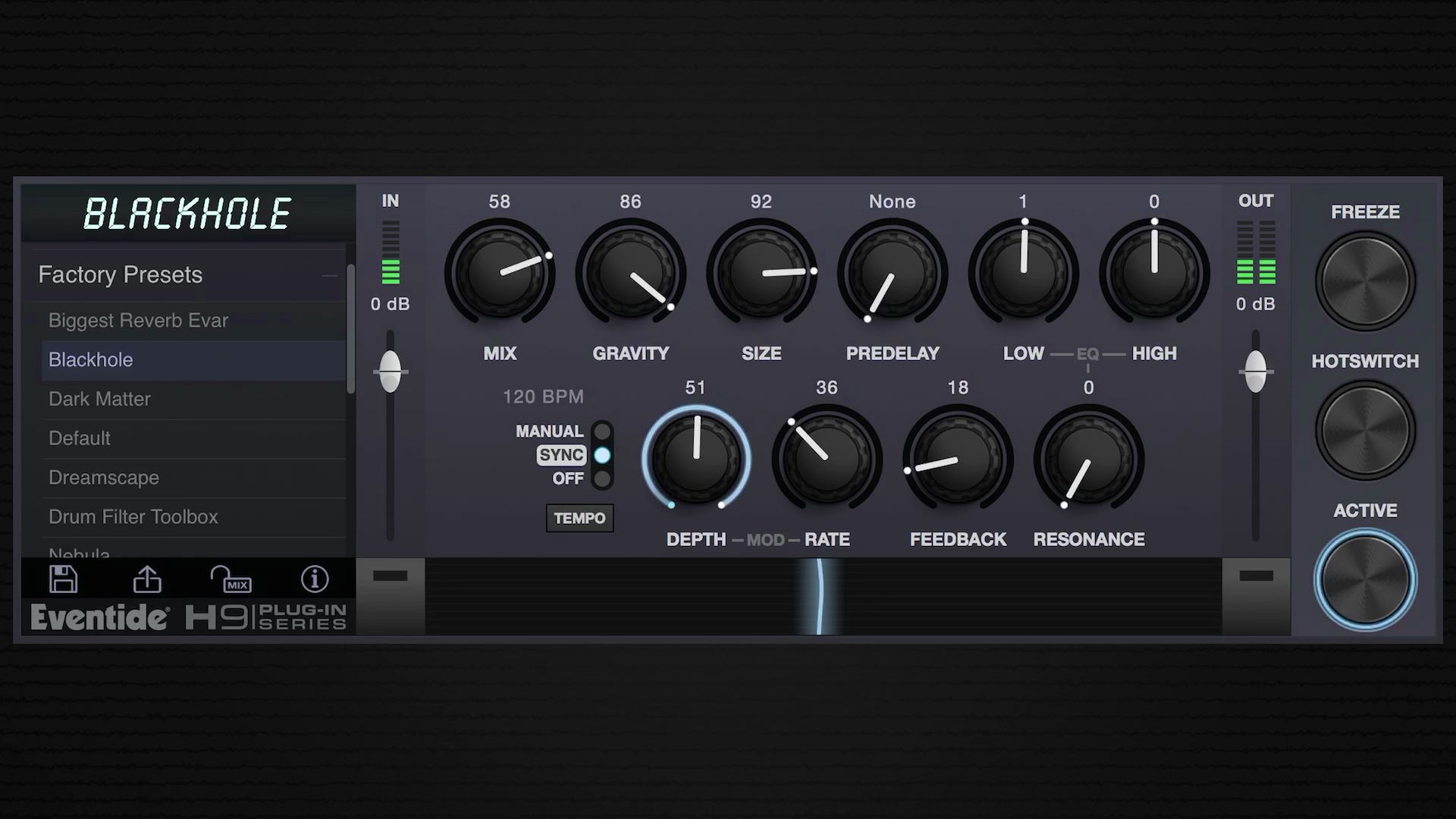Click the MIX knob

[500, 273]
